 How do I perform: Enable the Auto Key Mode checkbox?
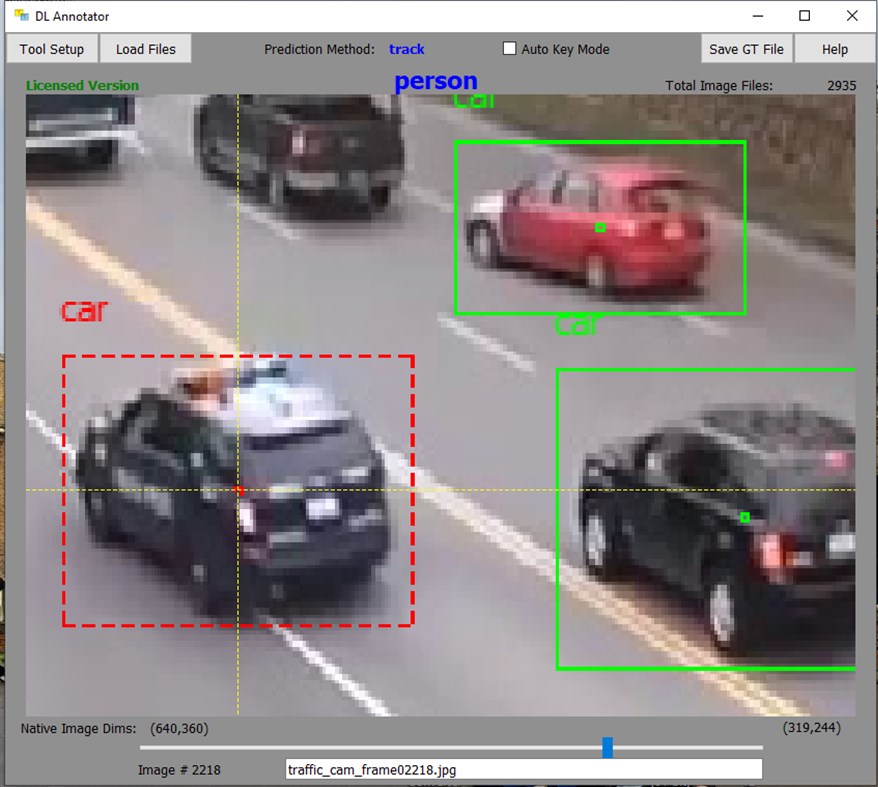click(509, 49)
